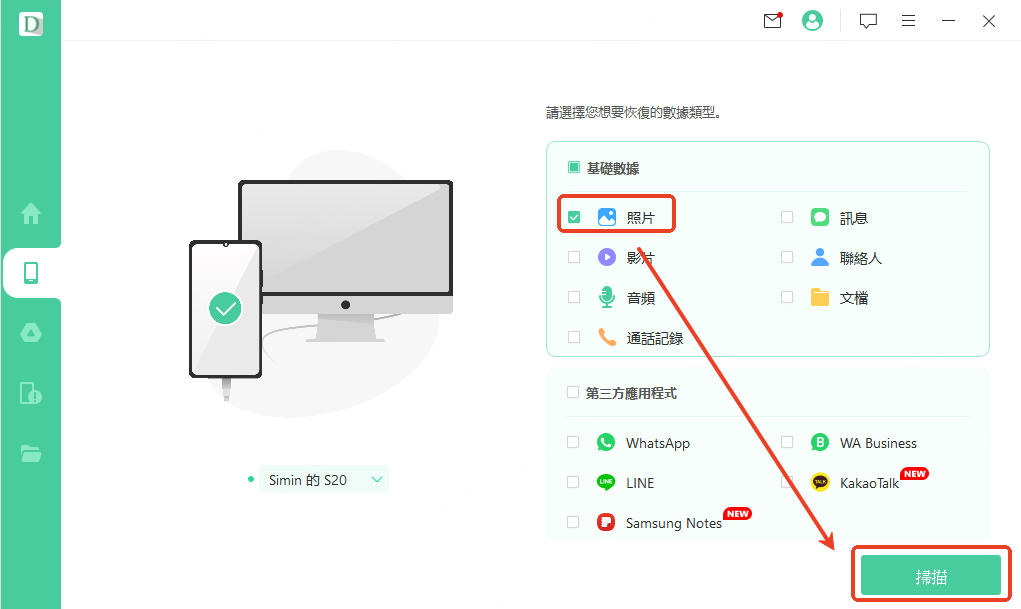Click the contacts person icon

point(820,257)
